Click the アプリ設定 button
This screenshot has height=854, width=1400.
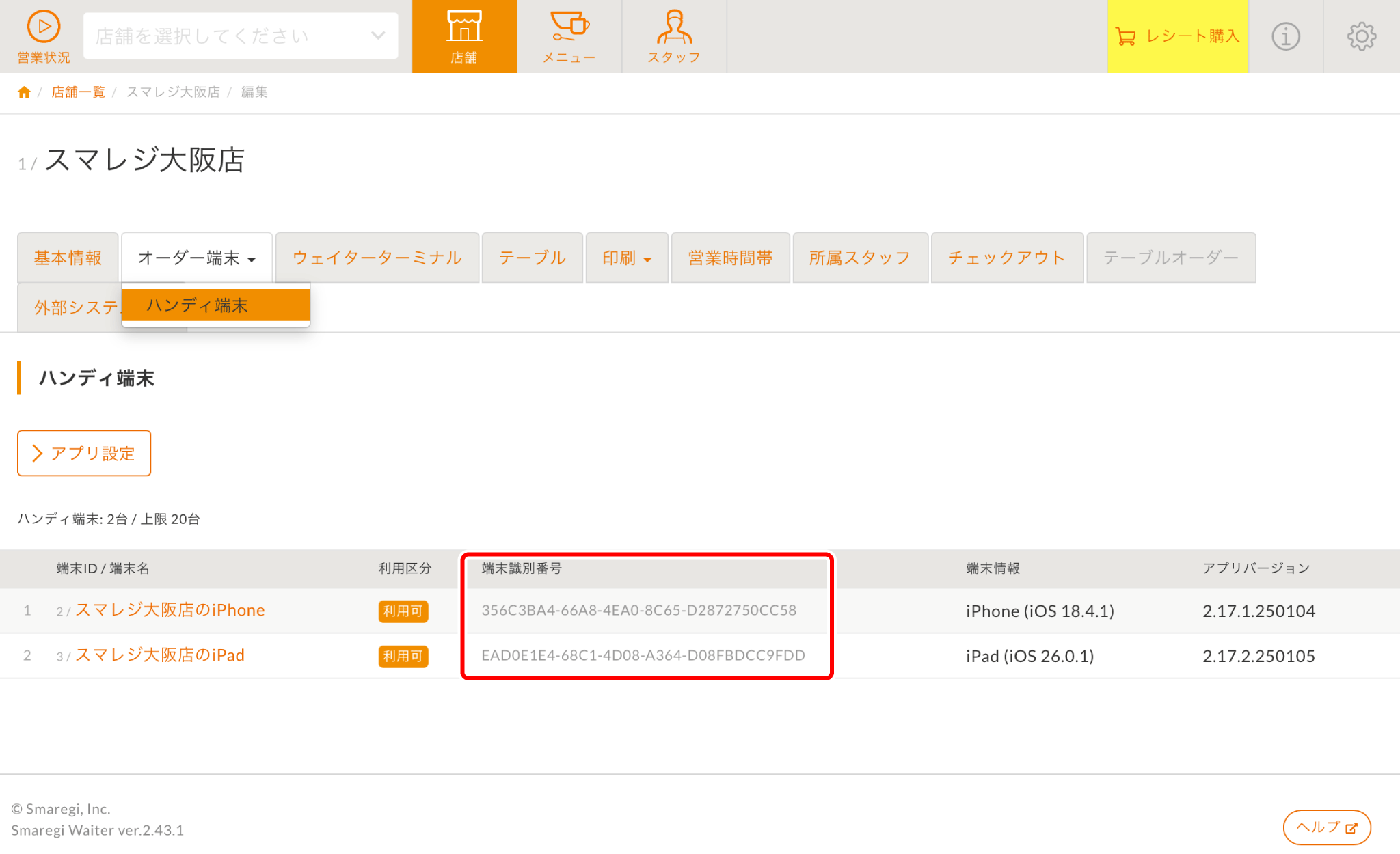pyautogui.click(x=84, y=453)
